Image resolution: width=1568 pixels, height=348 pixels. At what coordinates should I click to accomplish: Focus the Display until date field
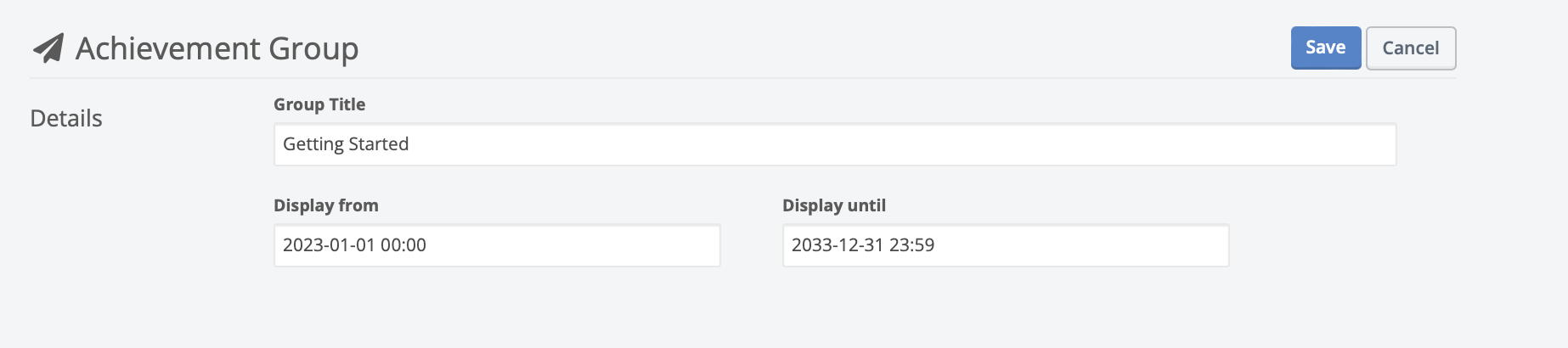pos(1005,245)
